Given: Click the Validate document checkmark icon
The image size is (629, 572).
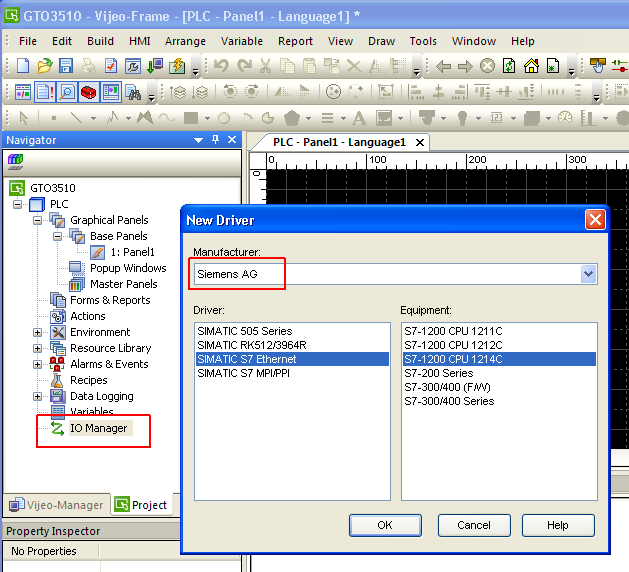Looking at the screenshot, I should (x=111, y=66).
